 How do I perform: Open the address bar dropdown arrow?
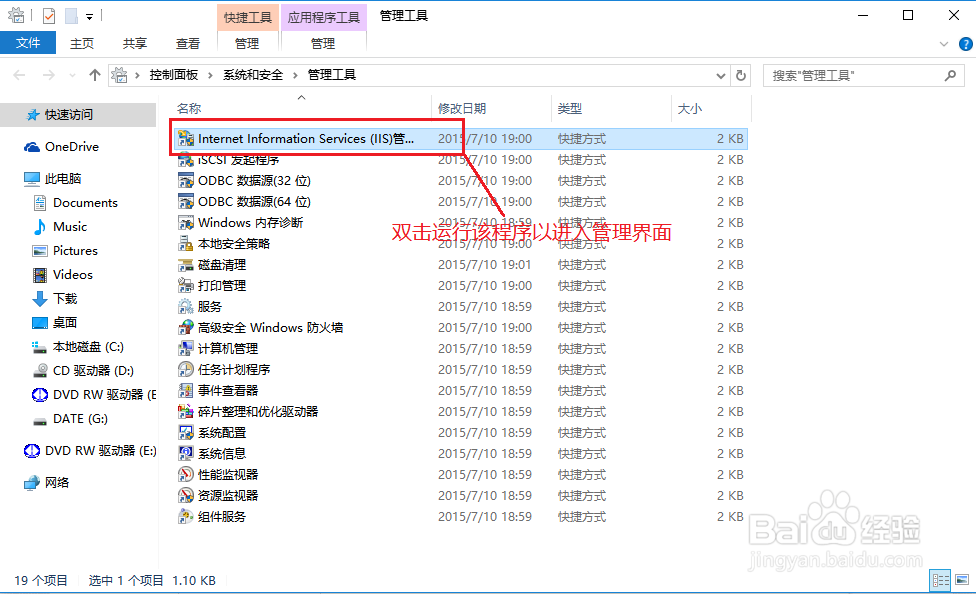point(720,74)
